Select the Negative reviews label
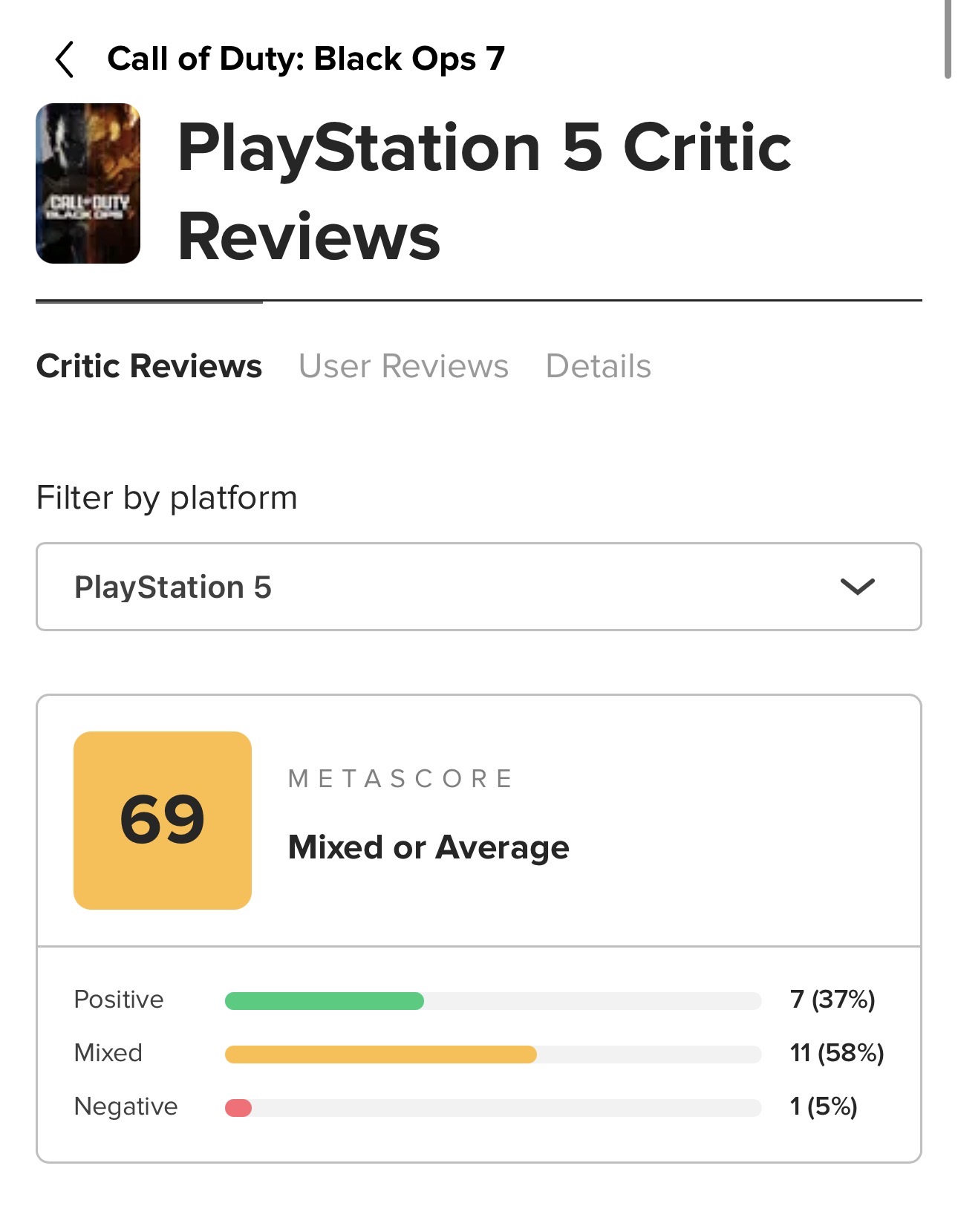This screenshot has height=1232, width=958. 126,1106
